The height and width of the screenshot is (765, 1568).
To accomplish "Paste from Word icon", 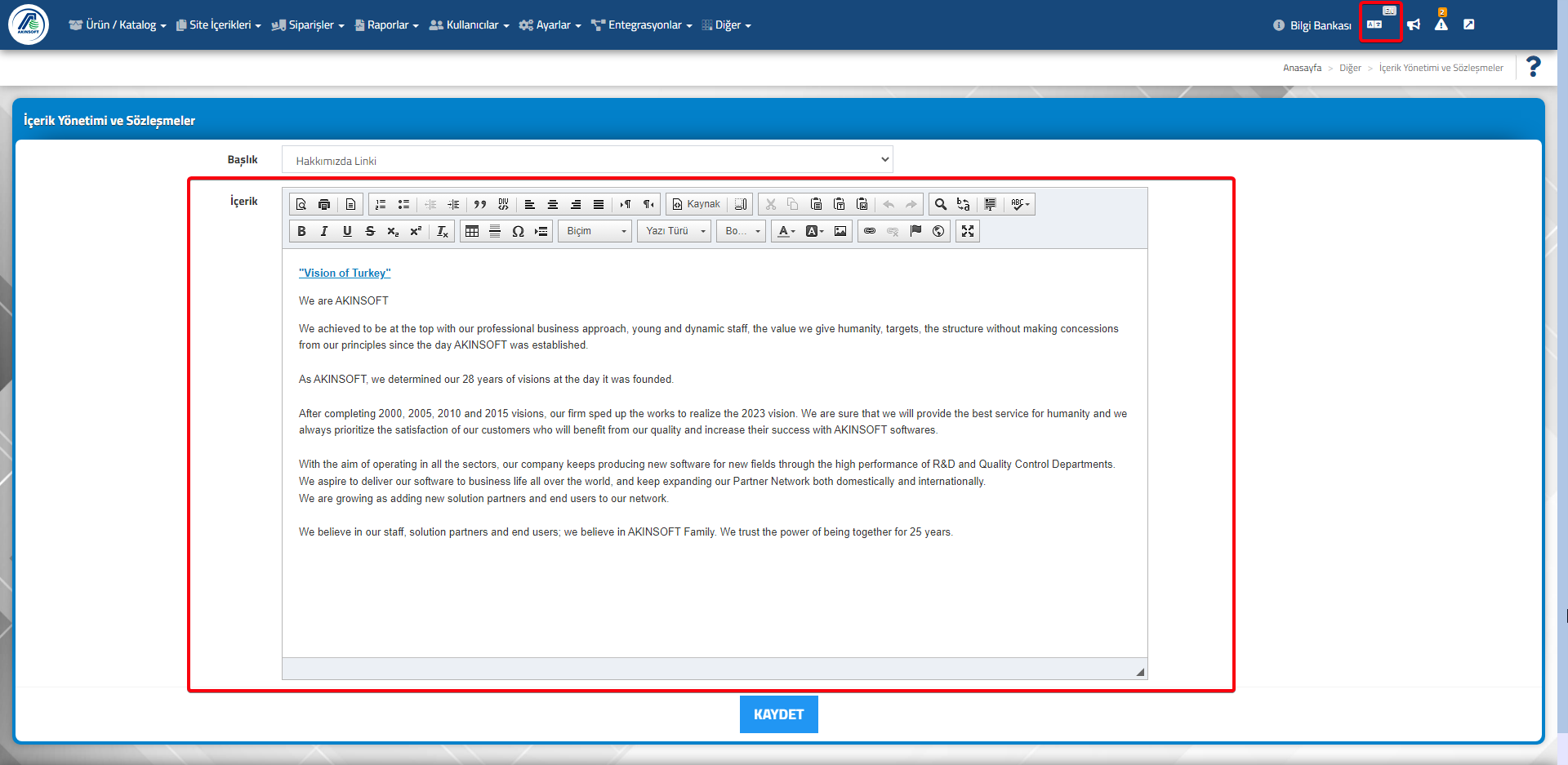I will click(x=862, y=204).
